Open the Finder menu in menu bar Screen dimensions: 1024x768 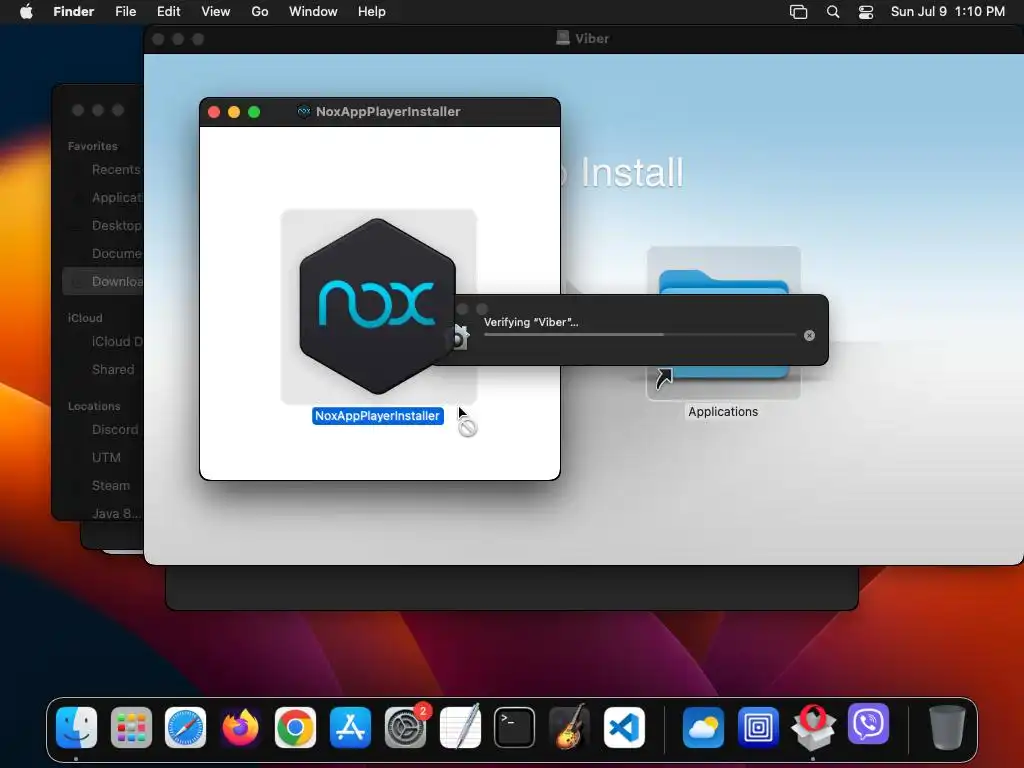coord(73,12)
